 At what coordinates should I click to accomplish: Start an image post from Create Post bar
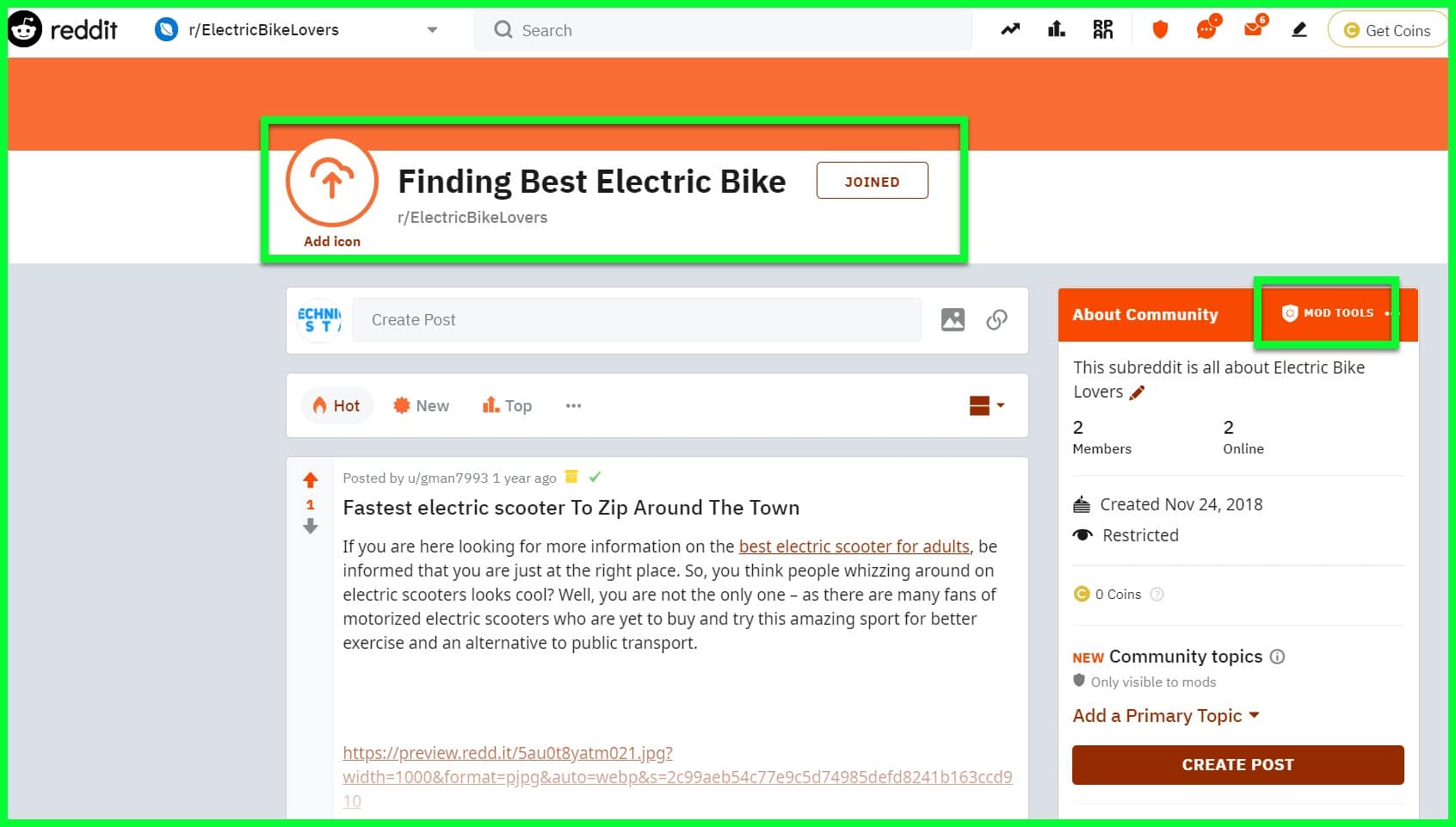pyautogui.click(x=953, y=319)
